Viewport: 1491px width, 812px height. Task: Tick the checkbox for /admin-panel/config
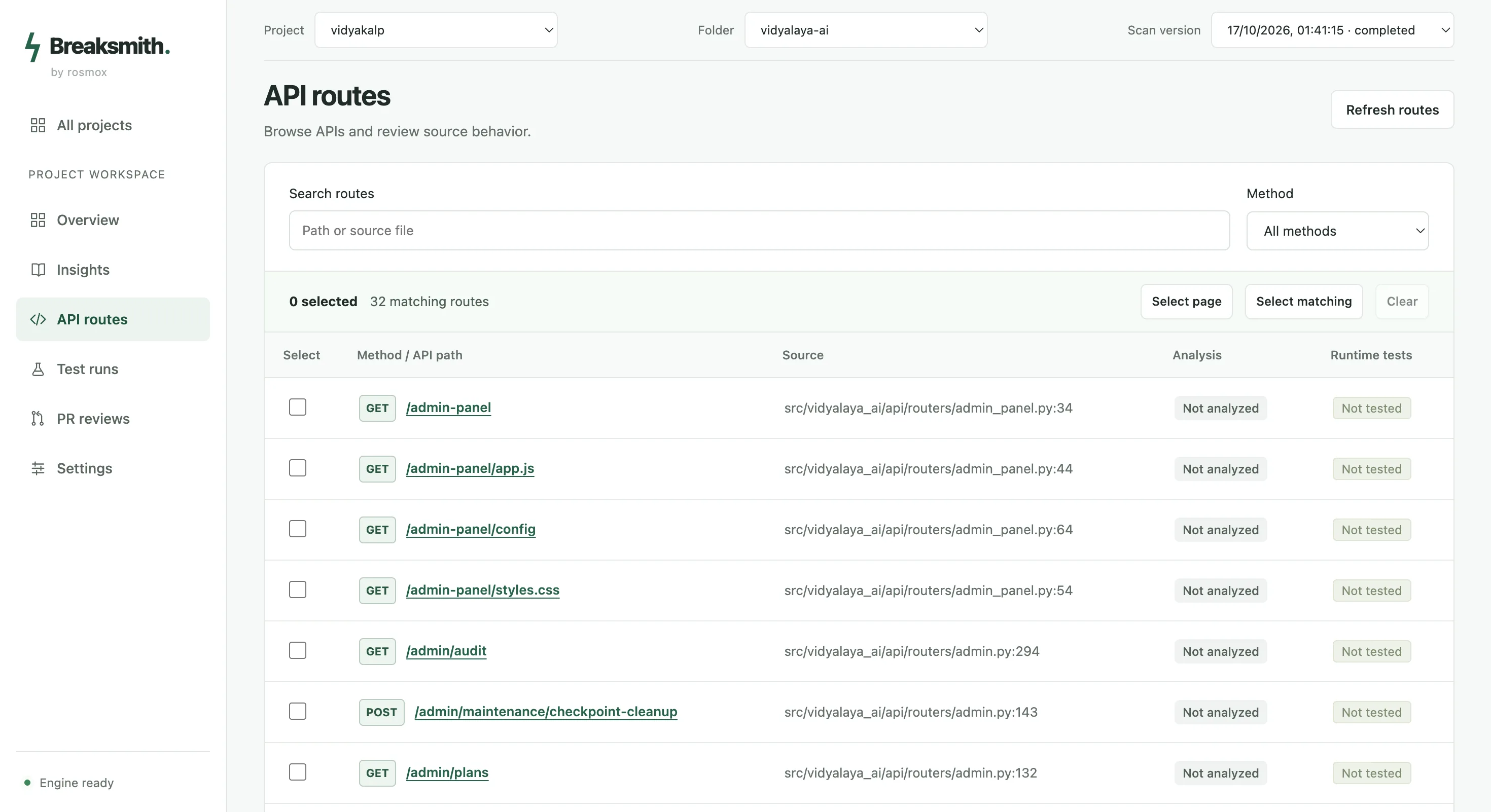coord(298,529)
